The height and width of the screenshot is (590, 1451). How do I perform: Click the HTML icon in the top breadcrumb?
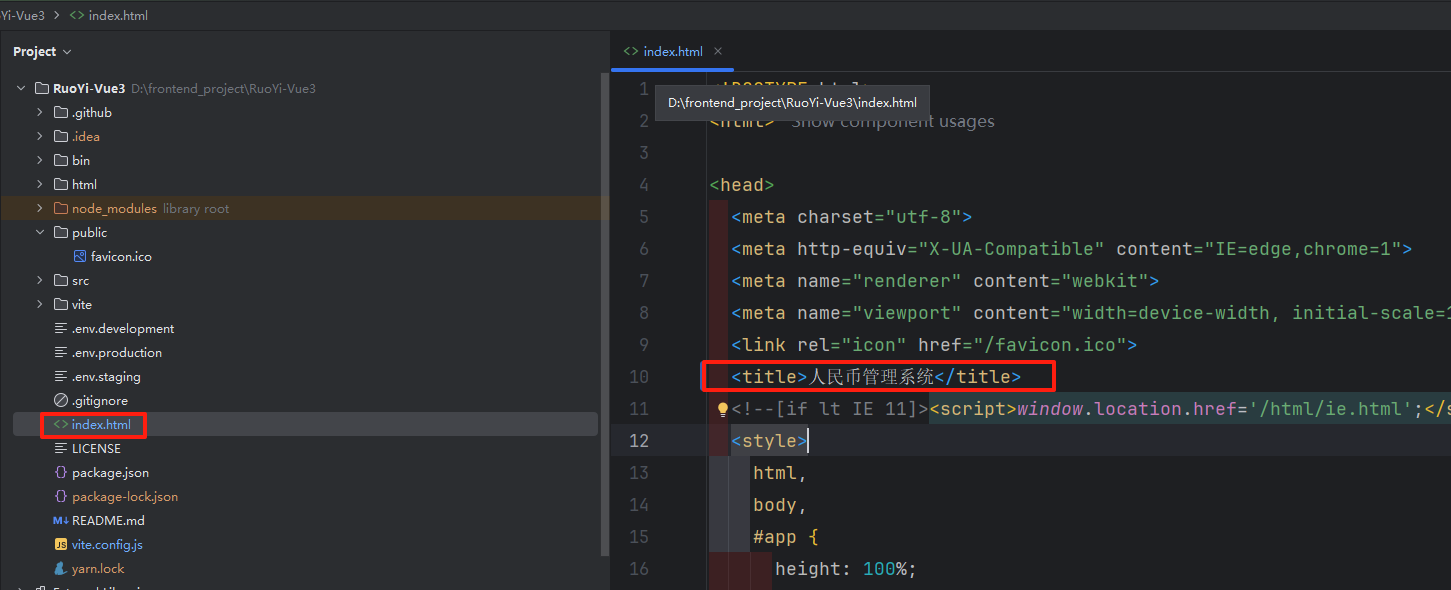[77, 15]
